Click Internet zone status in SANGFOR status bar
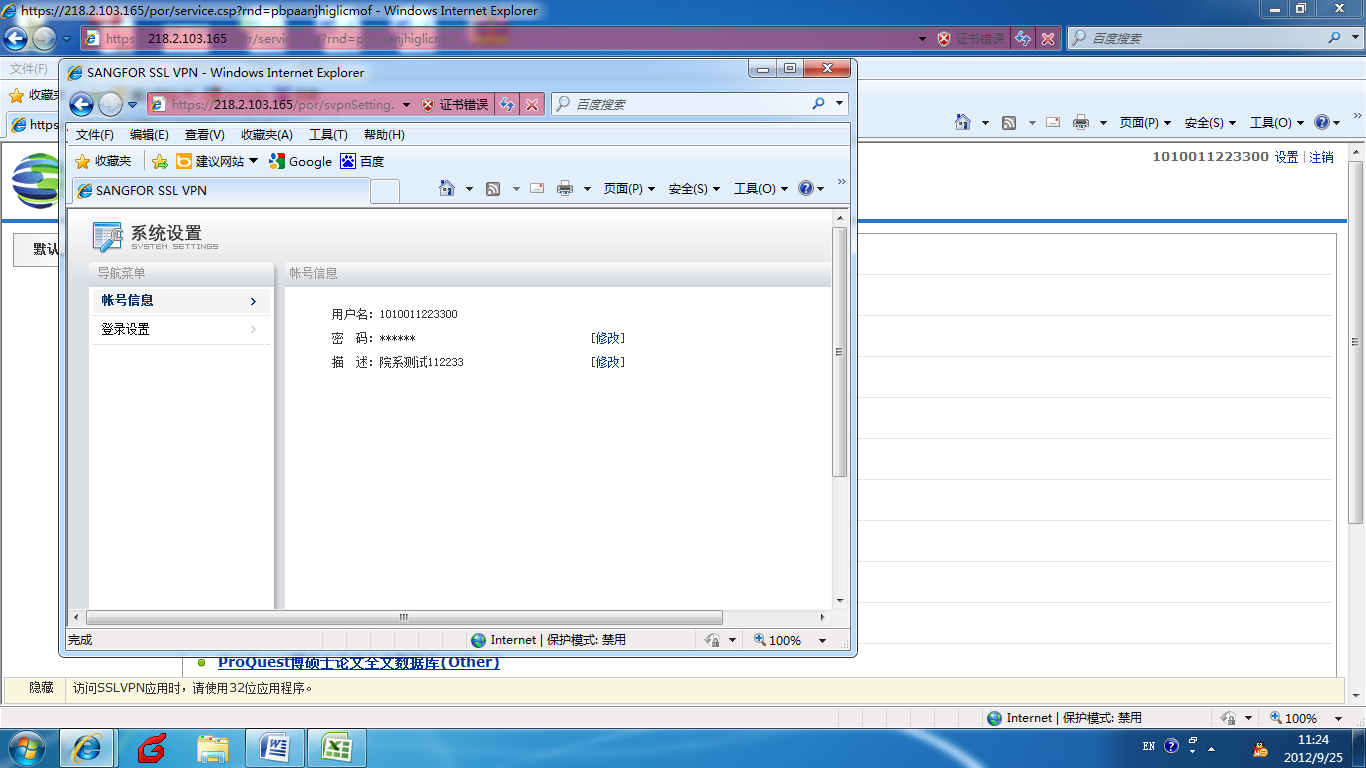The image size is (1366, 768). [548, 640]
